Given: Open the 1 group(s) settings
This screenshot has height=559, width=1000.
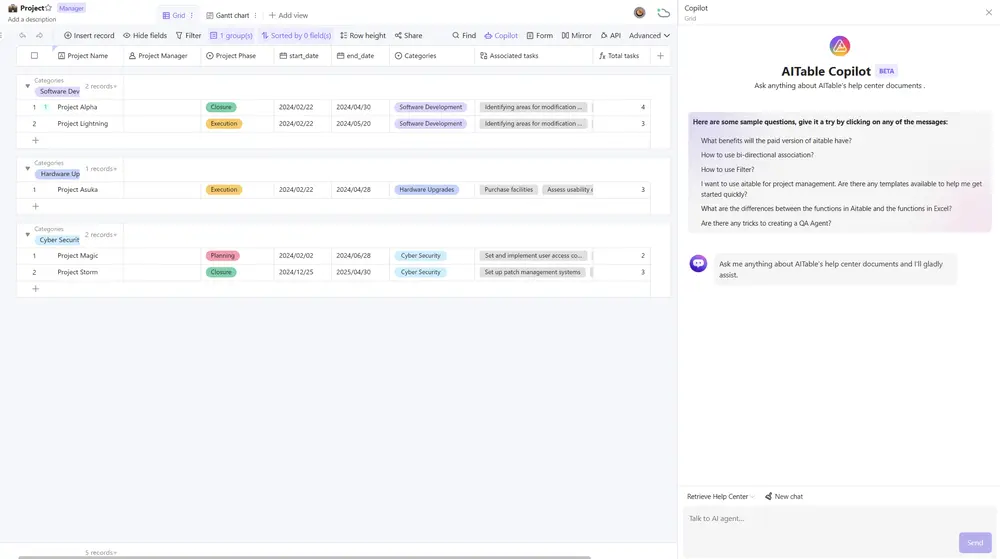Looking at the screenshot, I should [x=231, y=36].
